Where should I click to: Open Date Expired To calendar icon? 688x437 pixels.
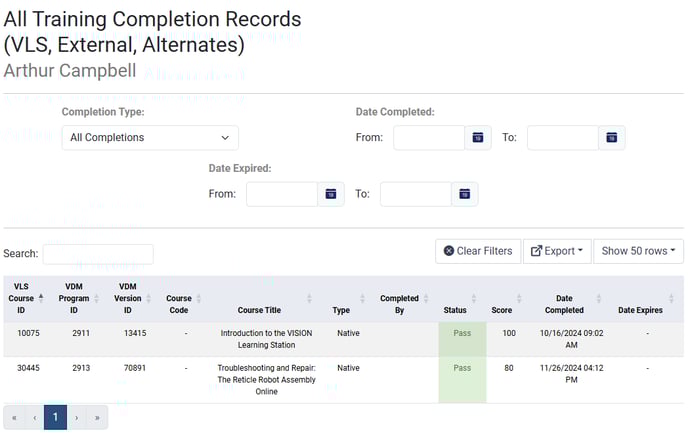pos(464,194)
